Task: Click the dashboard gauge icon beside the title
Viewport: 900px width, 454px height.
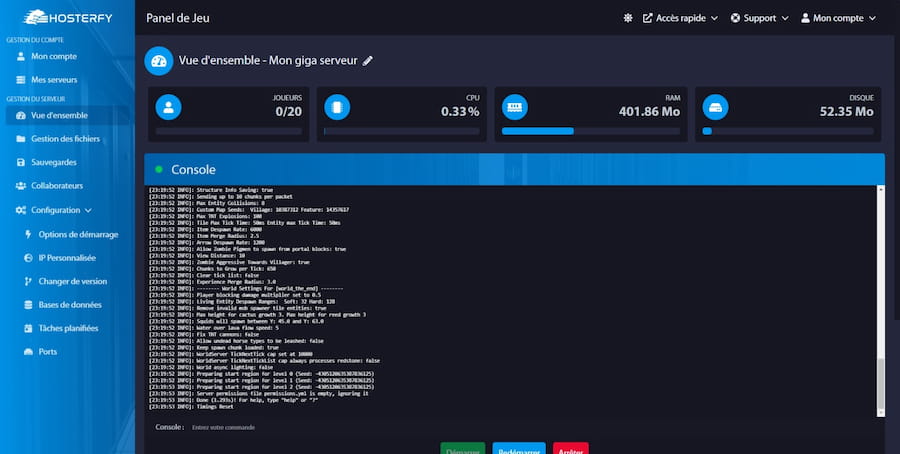Action: tap(159, 61)
